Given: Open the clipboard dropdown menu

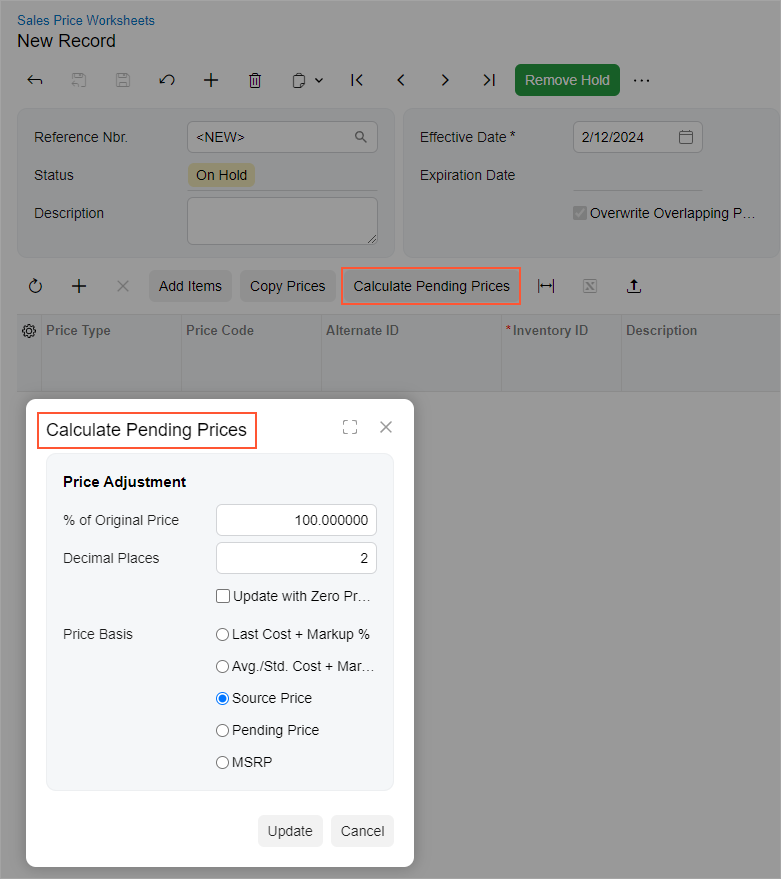Looking at the screenshot, I should click(307, 80).
